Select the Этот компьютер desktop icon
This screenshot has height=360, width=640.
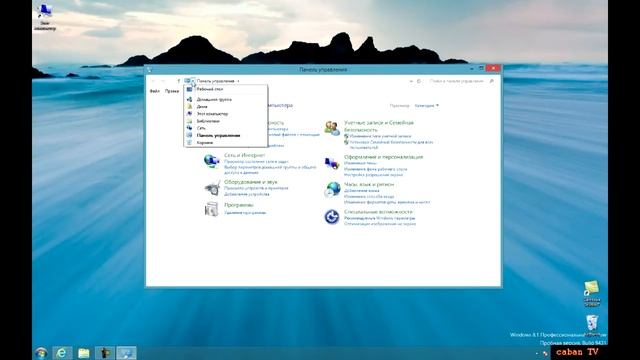click(45, 17)
